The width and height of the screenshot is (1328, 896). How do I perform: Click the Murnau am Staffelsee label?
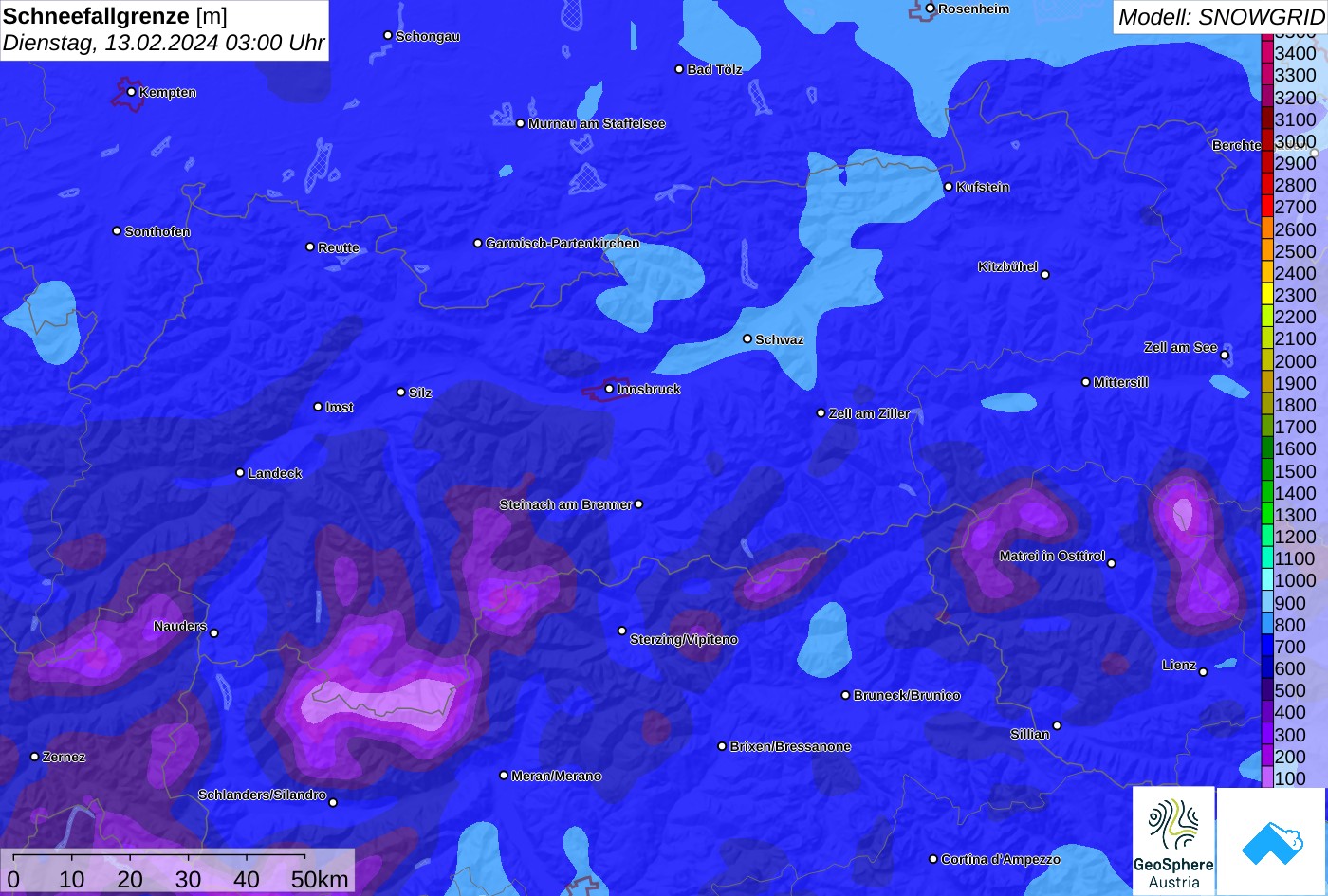click(597, 123)
